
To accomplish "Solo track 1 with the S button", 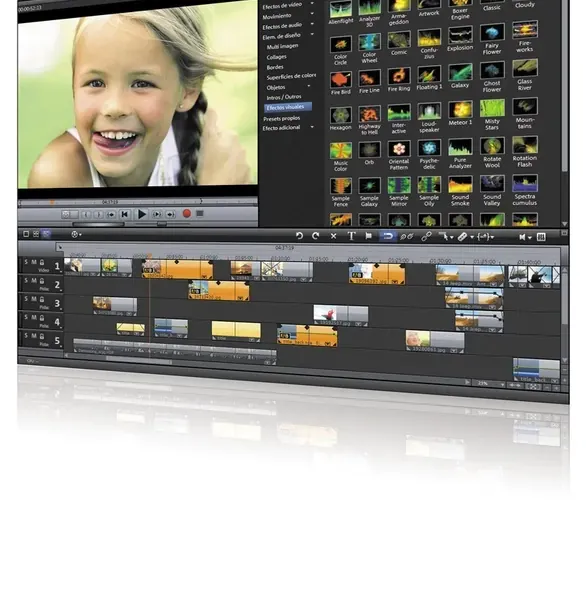I will click(x=26, y=262).
